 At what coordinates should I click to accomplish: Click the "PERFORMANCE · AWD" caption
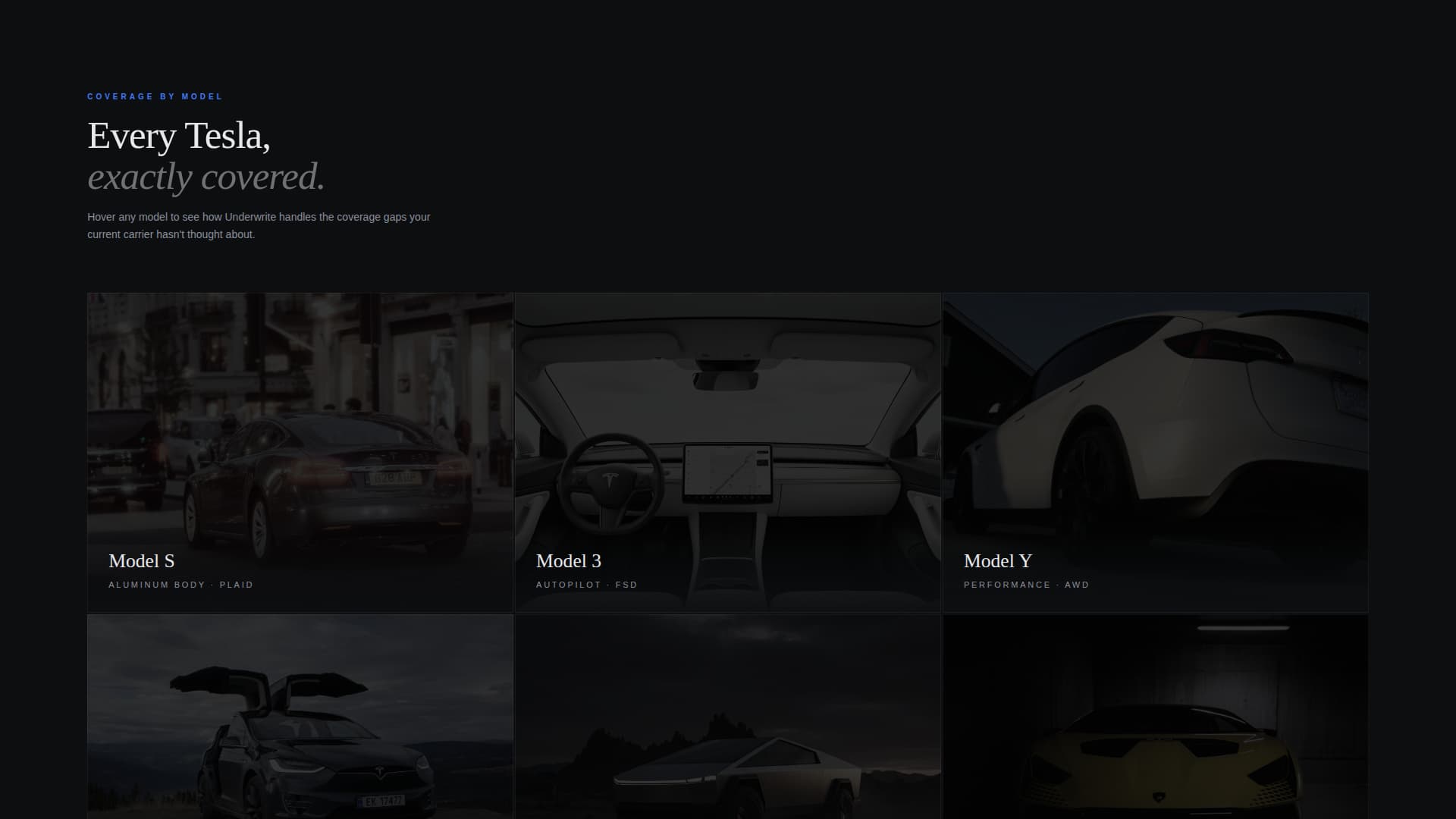[1027, 585]
